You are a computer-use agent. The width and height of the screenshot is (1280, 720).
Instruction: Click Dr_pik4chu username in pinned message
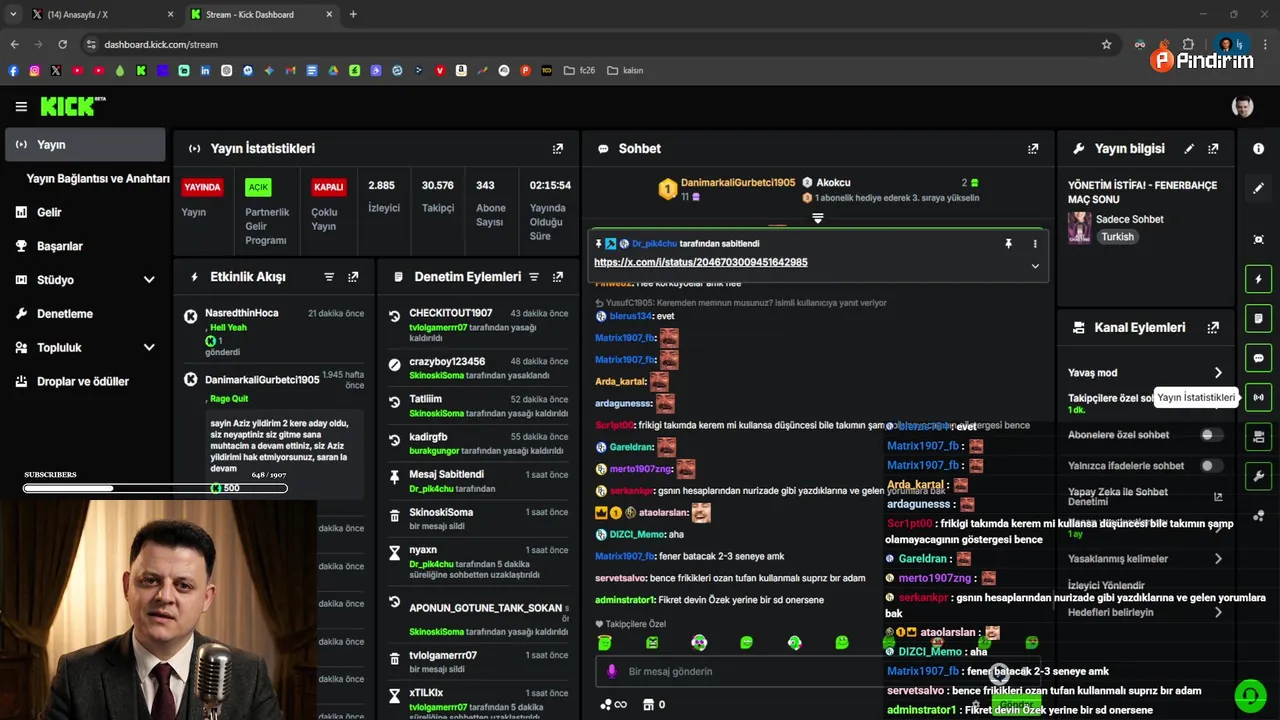click(x=654, y=243)
